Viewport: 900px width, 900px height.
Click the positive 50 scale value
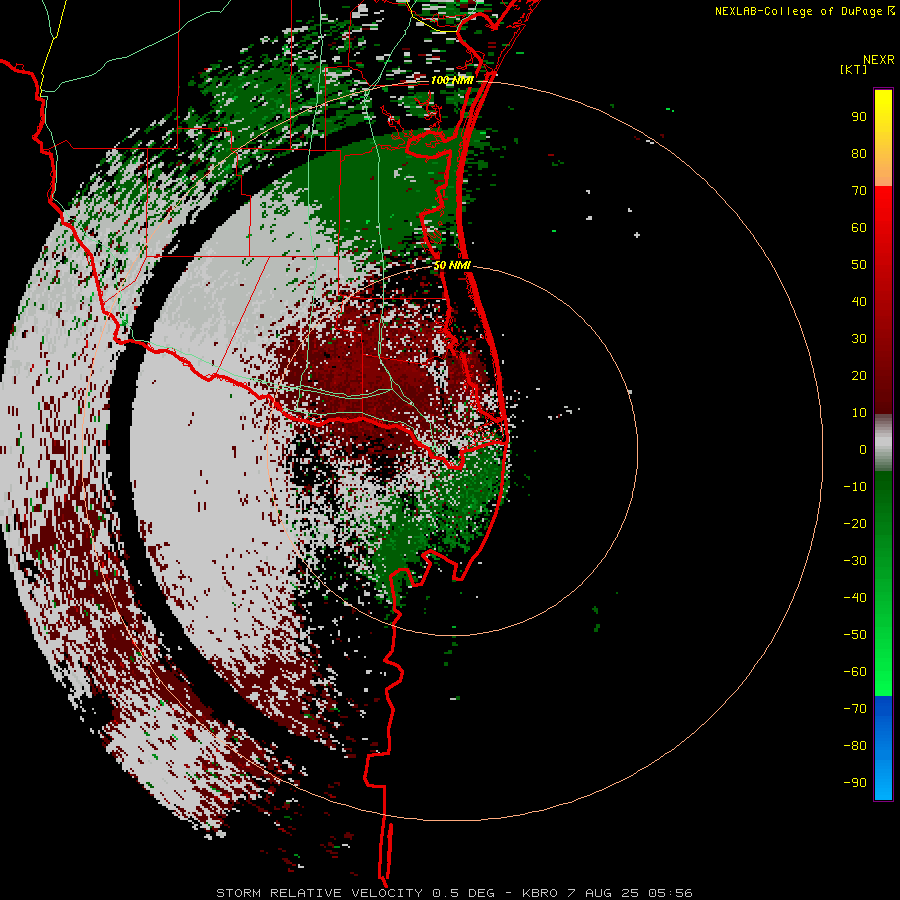pos(859,265)
